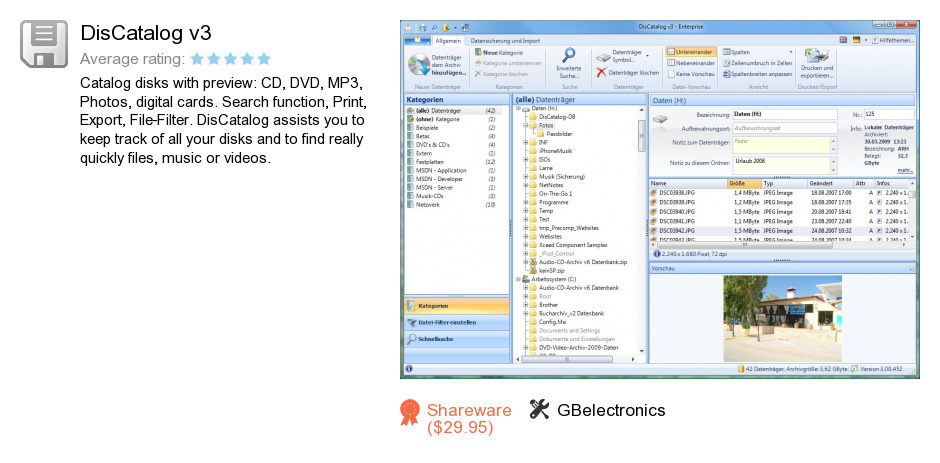
Task: Expand the 'ISOs' folder node
Action: pyautogui.click(x=526, y=160)
